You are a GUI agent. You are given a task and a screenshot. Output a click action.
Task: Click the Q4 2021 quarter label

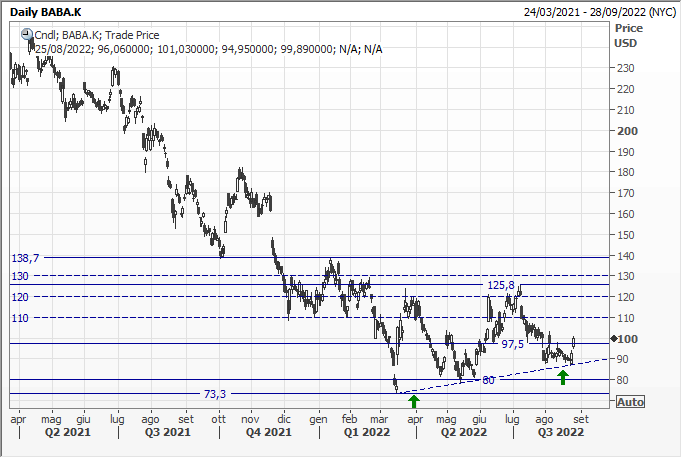[263, 432]
